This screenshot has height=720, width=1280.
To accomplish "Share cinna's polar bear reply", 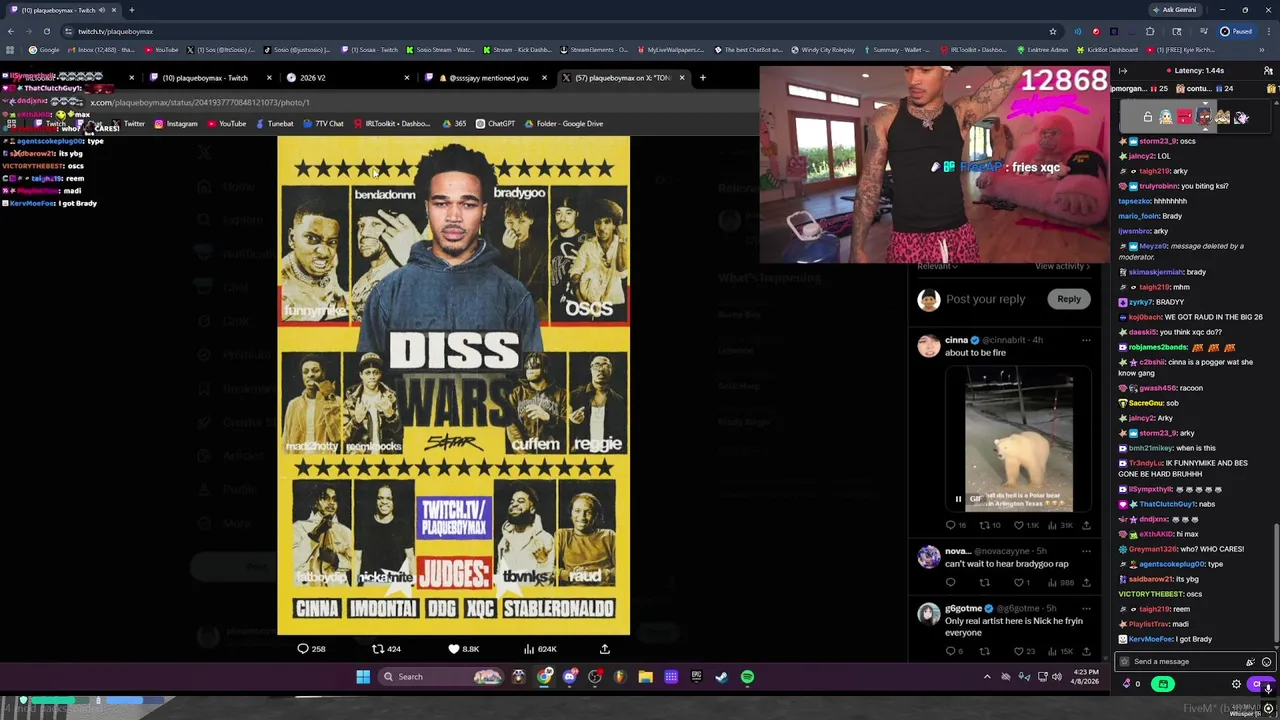I will click(x=1086, y=525).
